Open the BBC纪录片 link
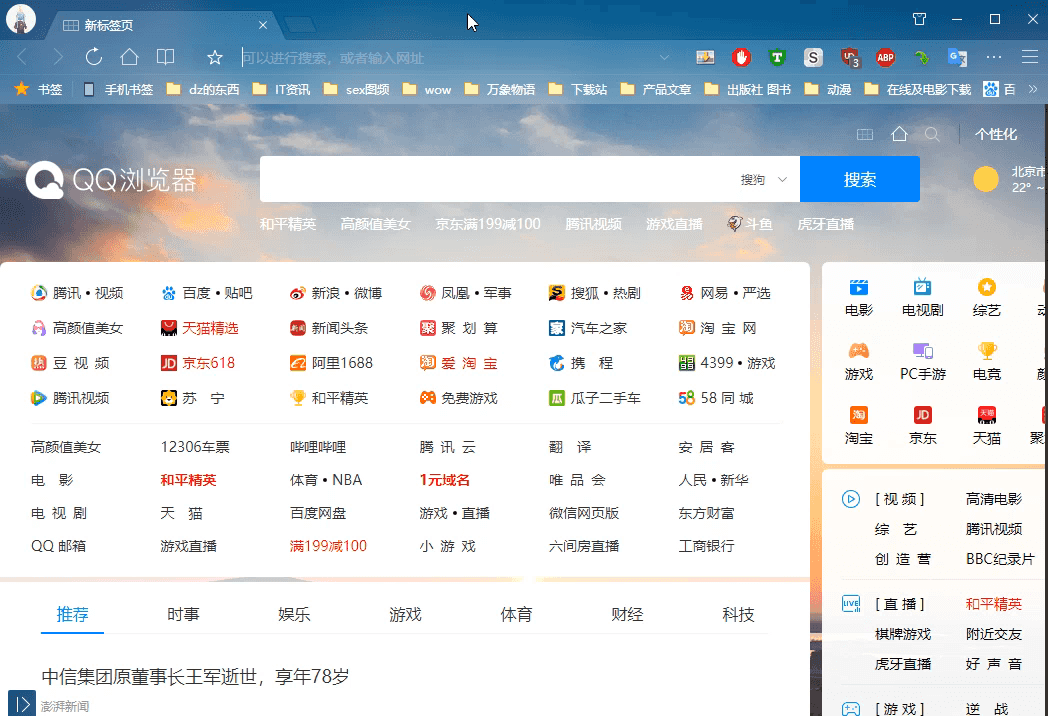Viewport: 1048px width, 716px height. point(1000,559)
